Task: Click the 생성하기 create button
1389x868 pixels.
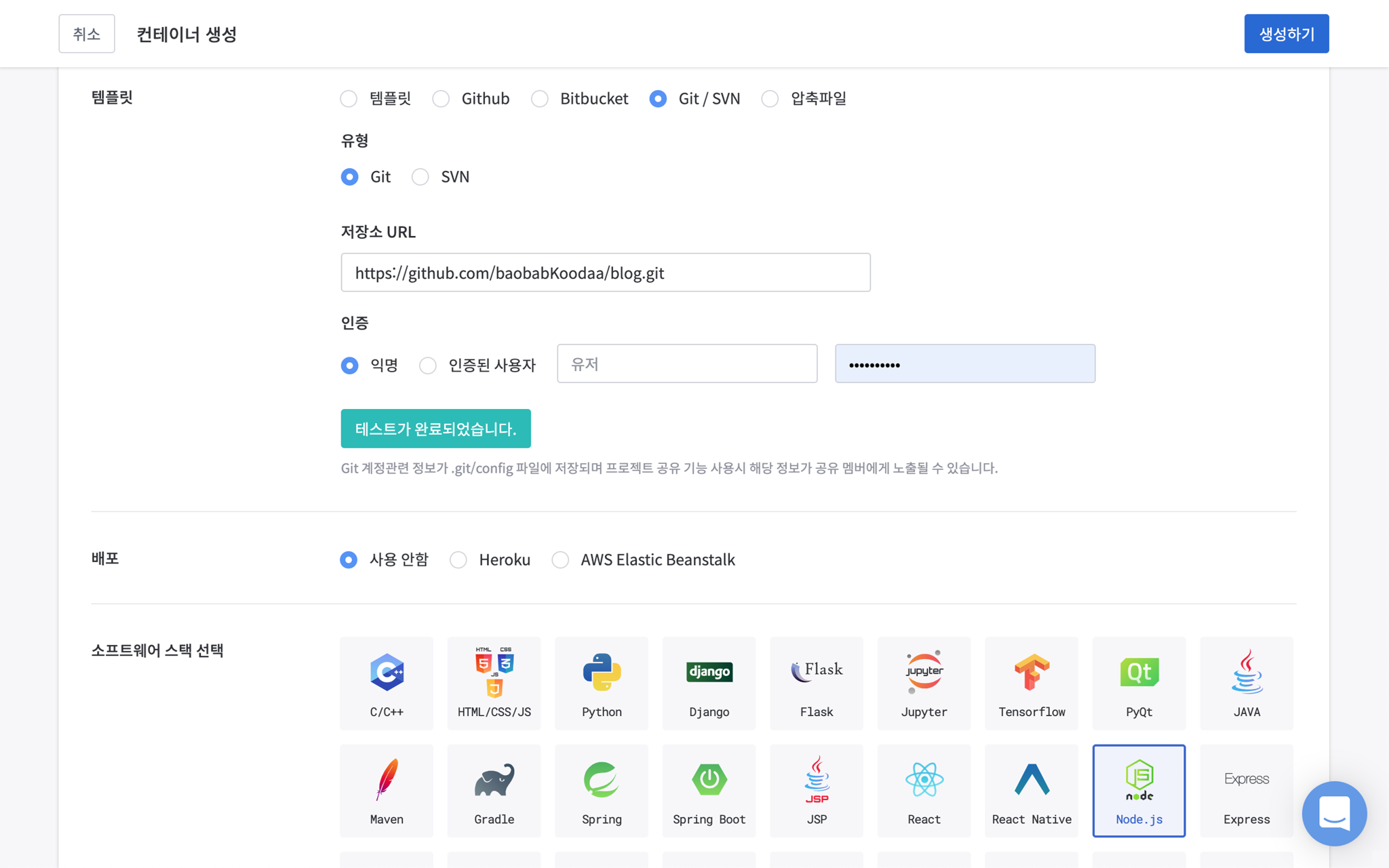Action: [1286, 33]
